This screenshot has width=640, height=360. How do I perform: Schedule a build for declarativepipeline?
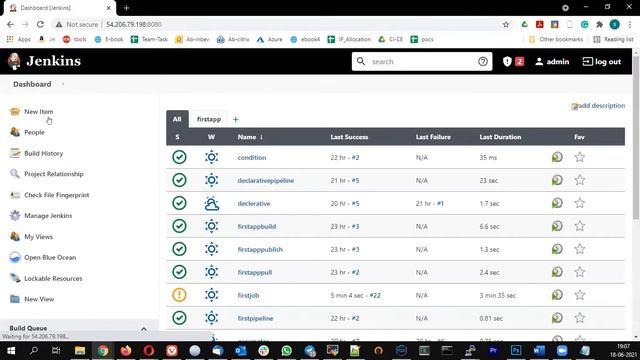click(x=557, y=180)
